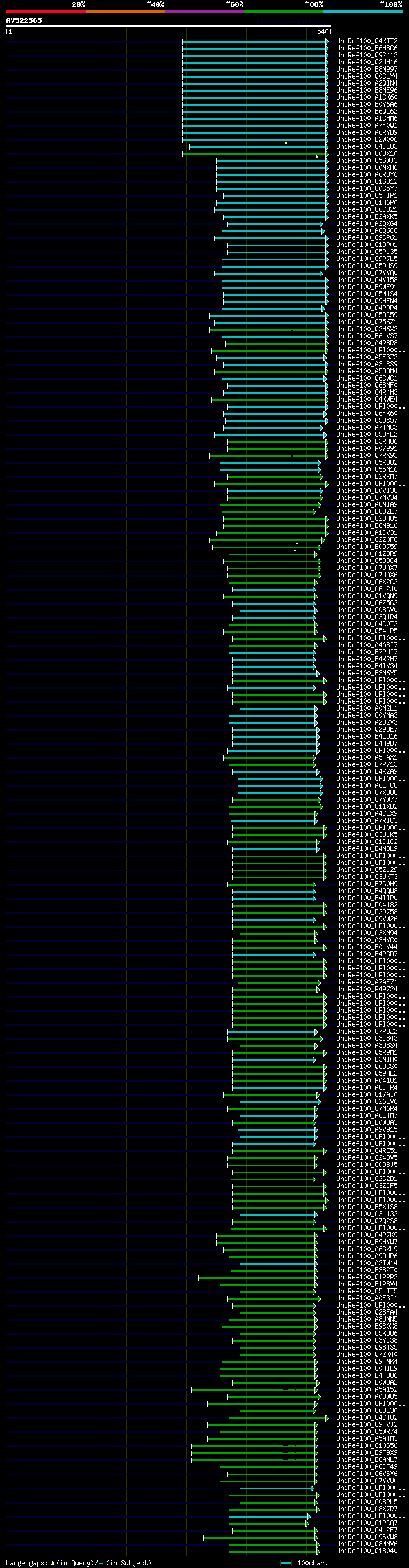This screenshot has height=1568, width=409.
Task: Select label UniRef100_P04182
Action: (x=367, y=905)
